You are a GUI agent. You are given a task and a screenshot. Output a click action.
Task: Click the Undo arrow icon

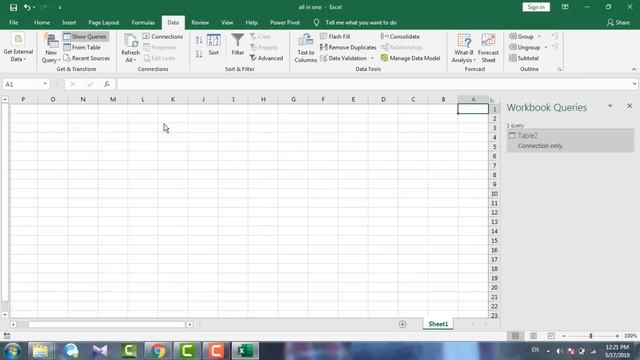click(27, 7)
